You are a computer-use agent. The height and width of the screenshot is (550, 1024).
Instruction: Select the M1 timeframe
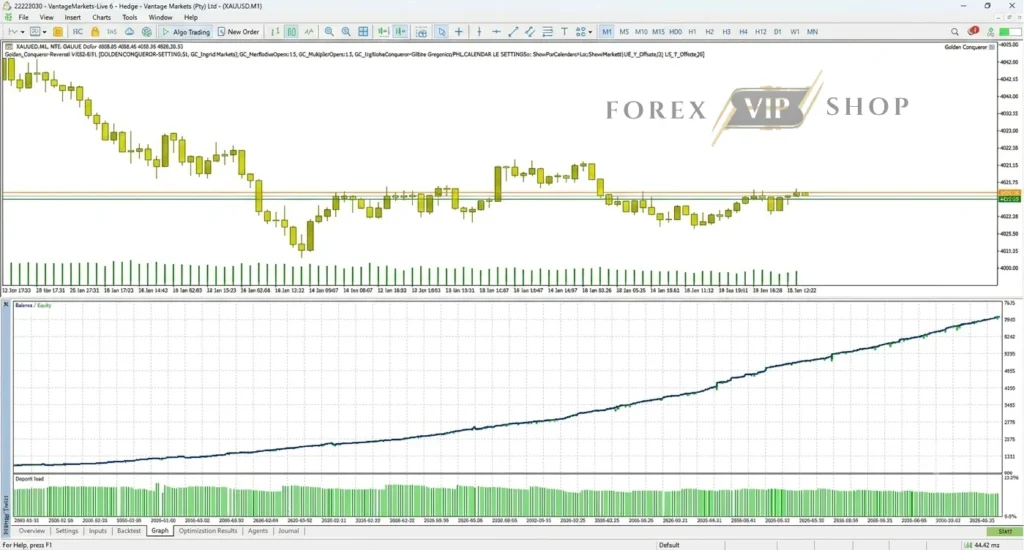(x=607, y=31)
